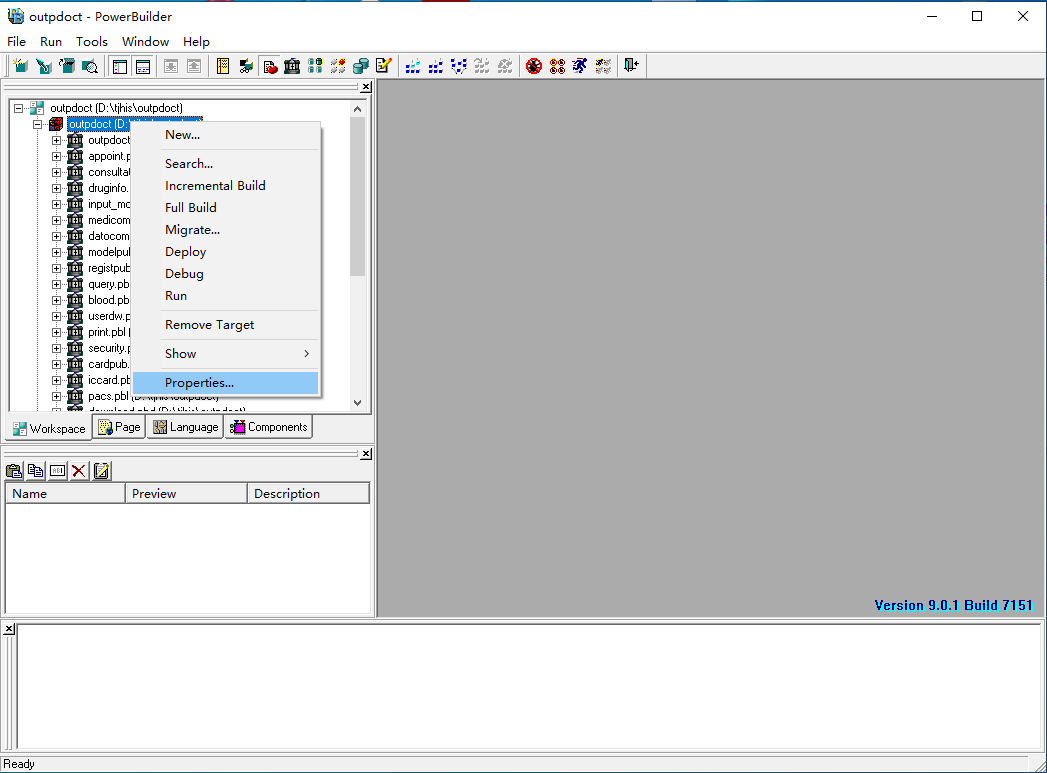Screen dimensions: 1047x773
Task: Open the Library painter icon
Action: click(292, 65)
